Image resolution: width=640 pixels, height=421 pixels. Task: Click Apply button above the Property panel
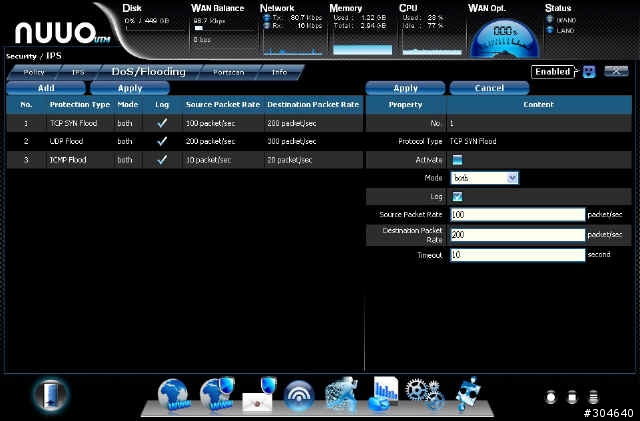(405, 88)
